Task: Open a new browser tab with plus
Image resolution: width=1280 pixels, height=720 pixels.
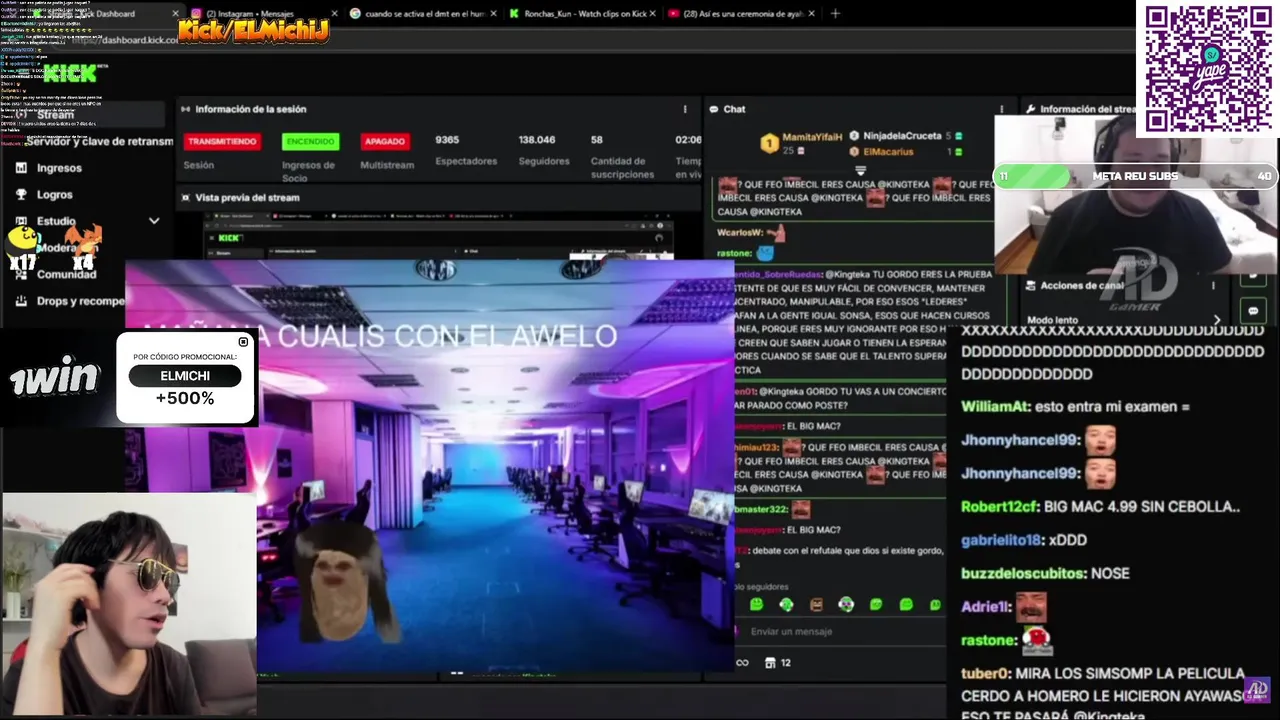Action: click(x=835, y=14)
